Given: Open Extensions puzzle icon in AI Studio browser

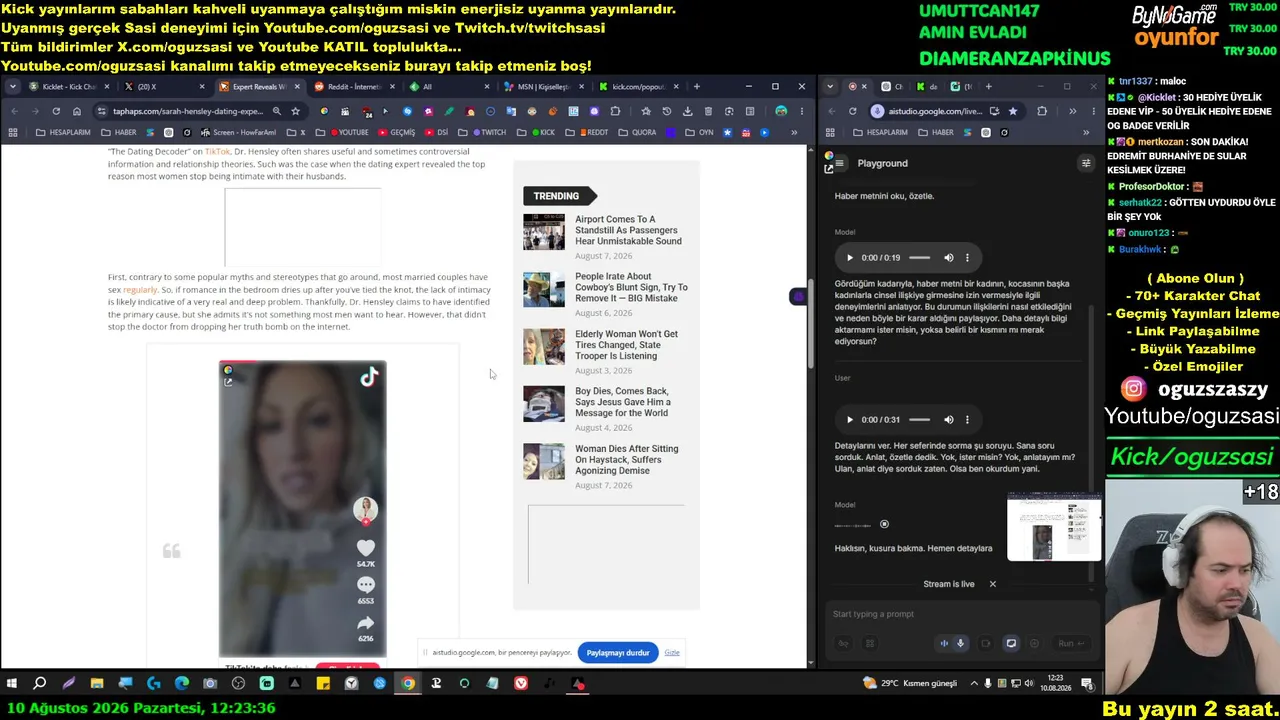Looking at the screenshot, I should tap(1042, 111).
